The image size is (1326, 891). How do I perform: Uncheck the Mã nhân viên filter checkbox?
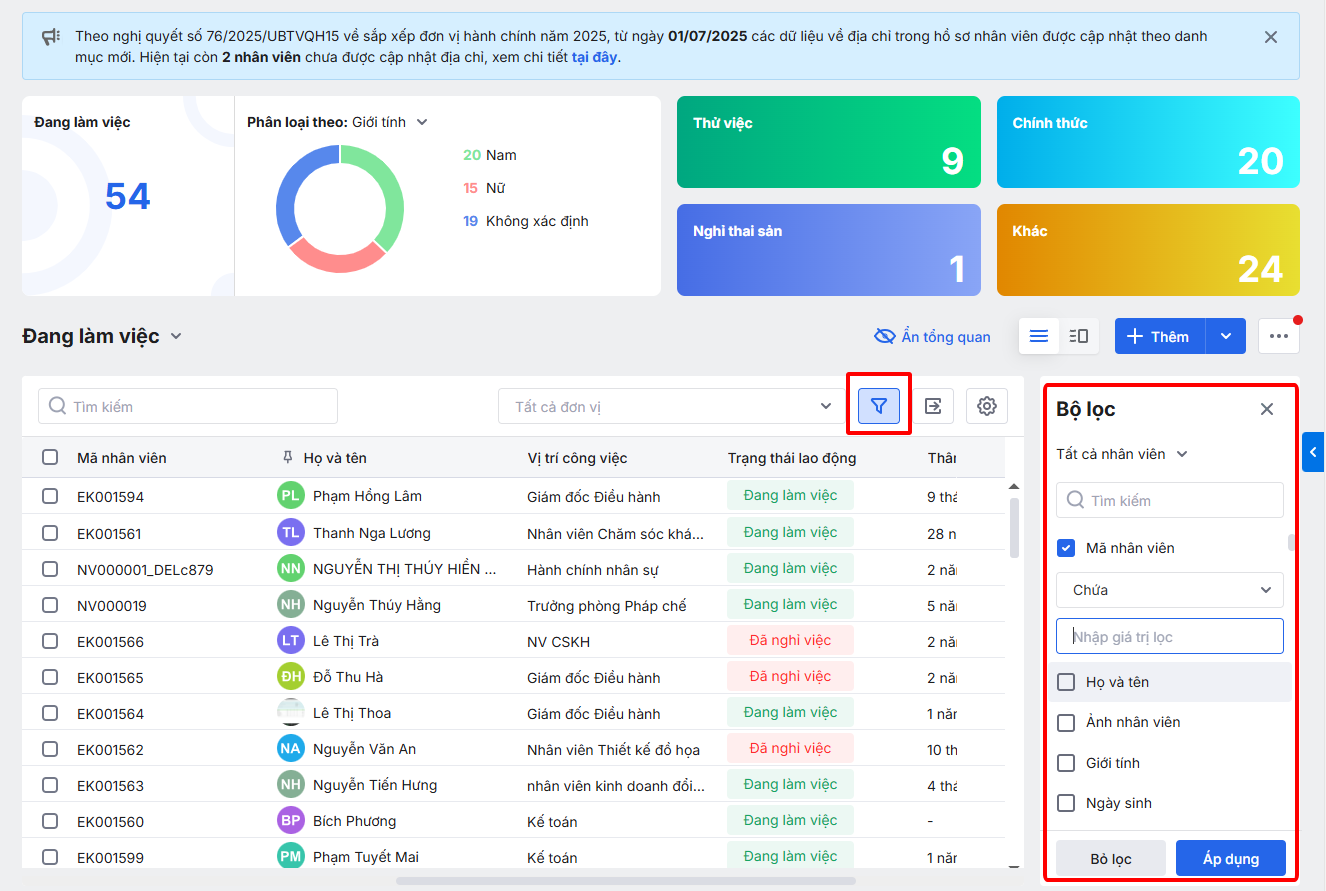(1066, 548)
